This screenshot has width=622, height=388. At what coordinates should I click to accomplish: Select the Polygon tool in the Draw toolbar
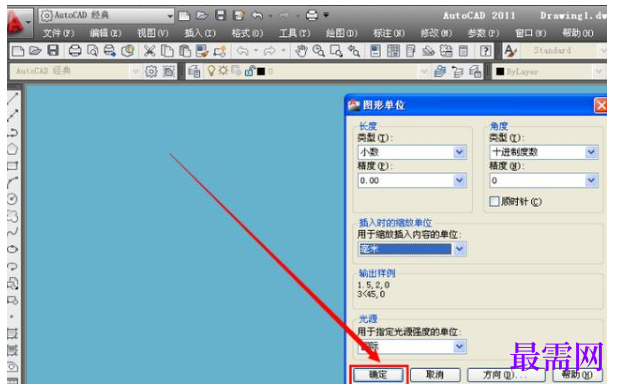point(13,149)
